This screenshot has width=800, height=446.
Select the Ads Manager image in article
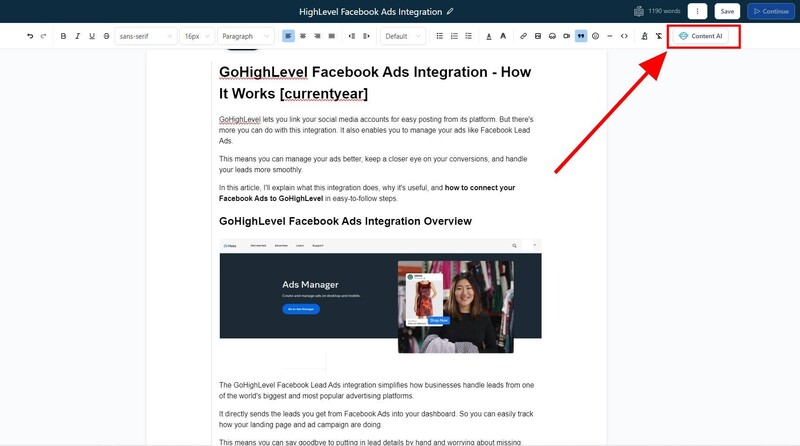pos(380,296)
